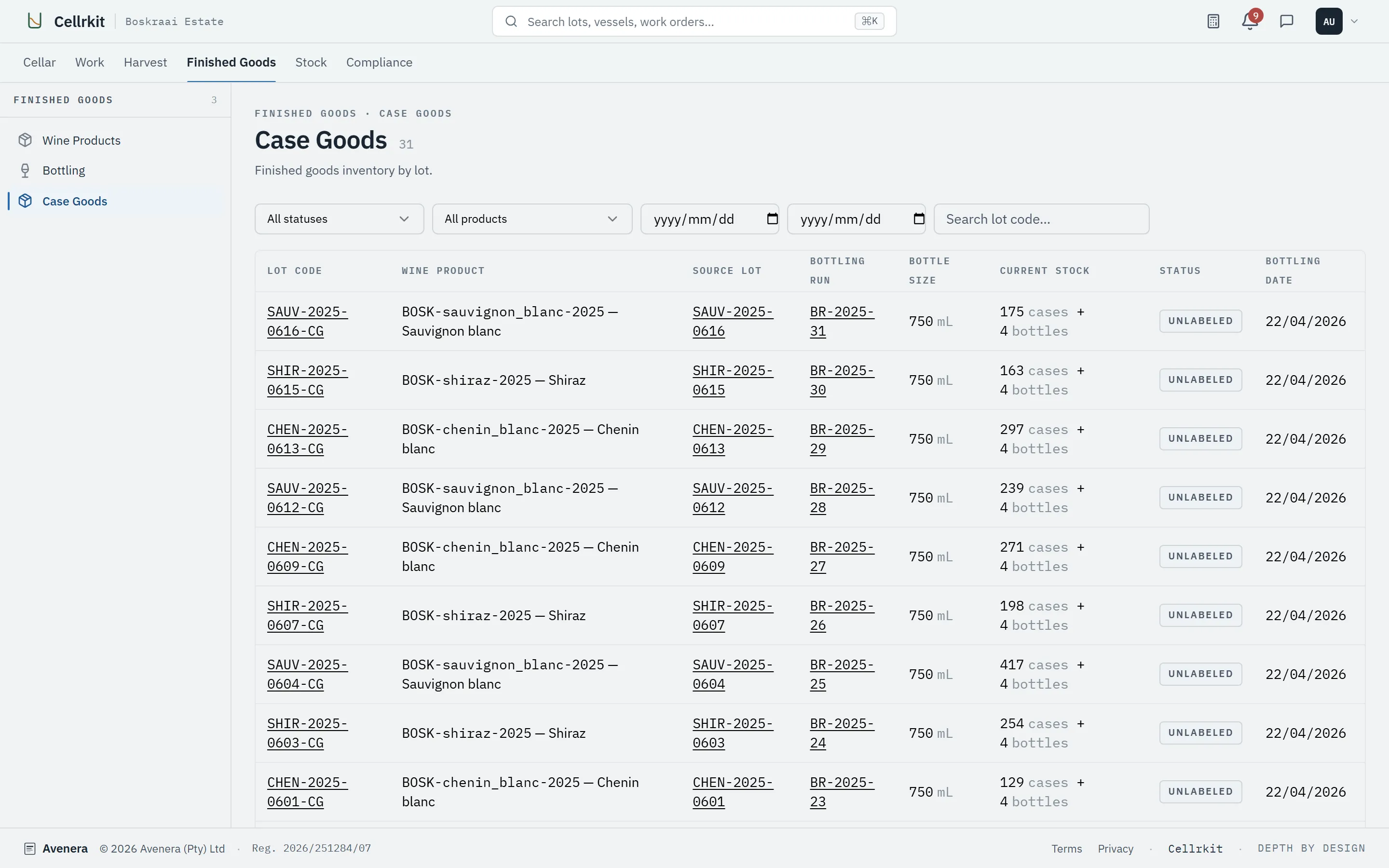The image size is (1389, 868).
Task: Switch to the Work tab
Action: point(90,62)
